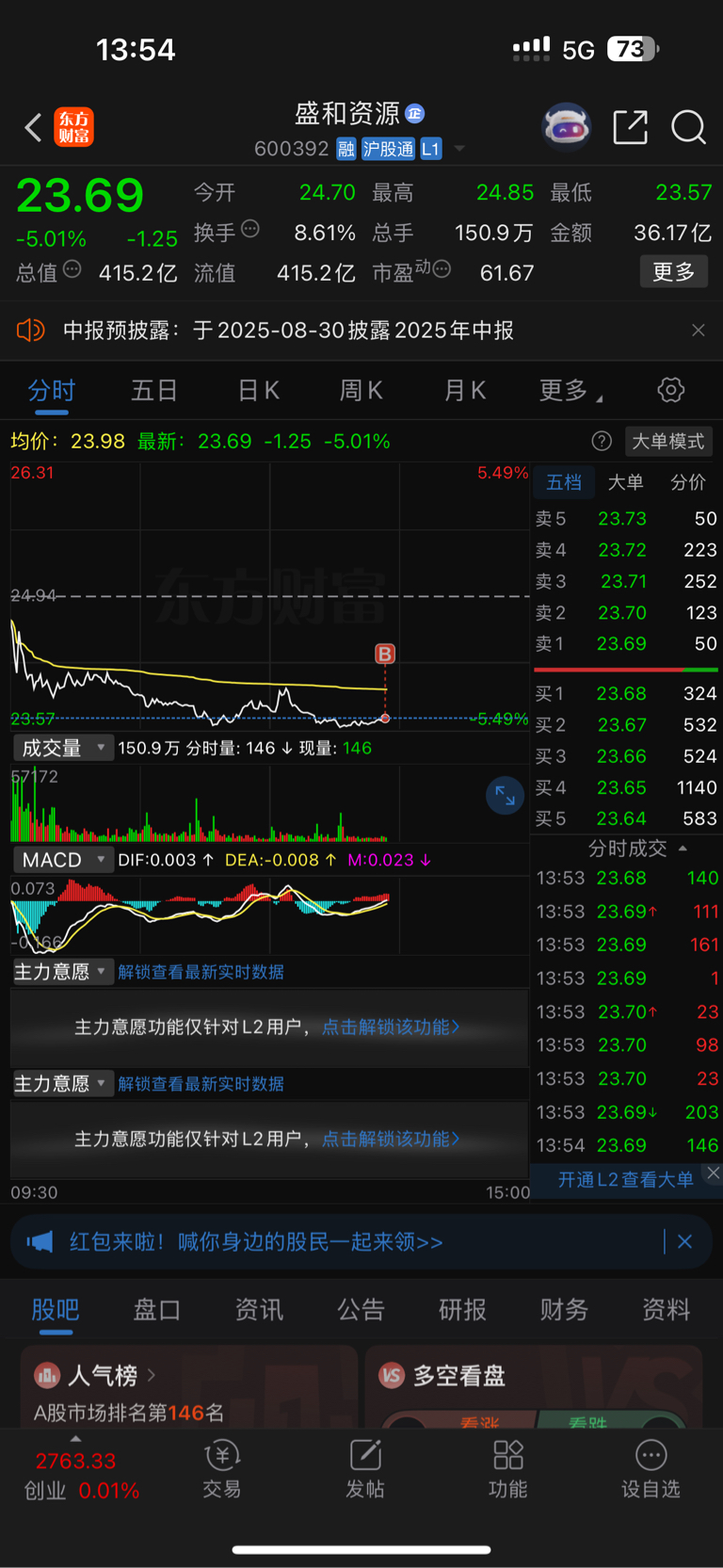
Task: Tap first 解锁查看最新实时数据 link
Action: (201, 972)
